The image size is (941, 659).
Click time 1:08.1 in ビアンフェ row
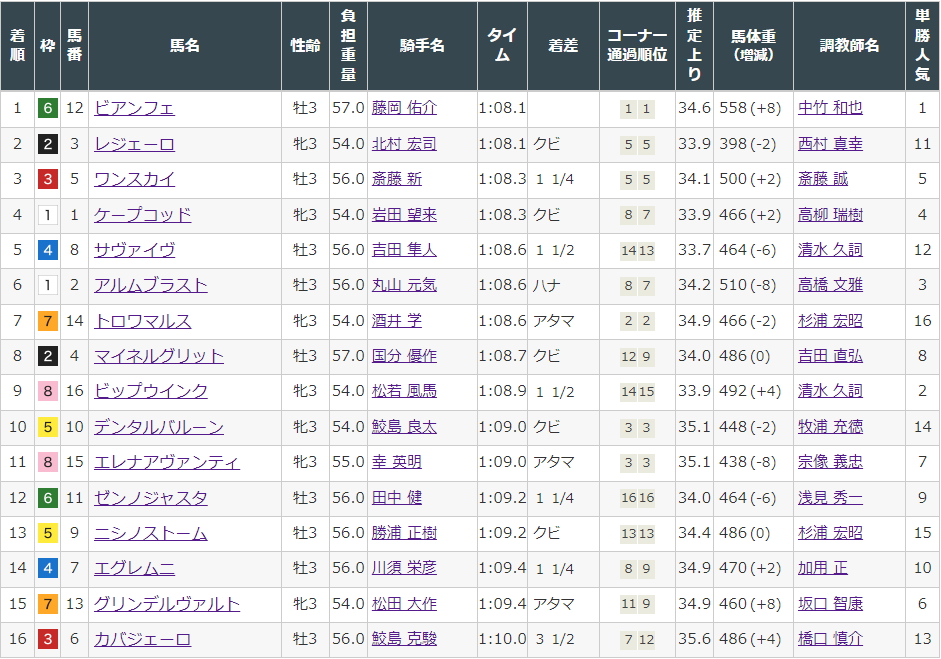pyautogui.click(x=502, y=108)
